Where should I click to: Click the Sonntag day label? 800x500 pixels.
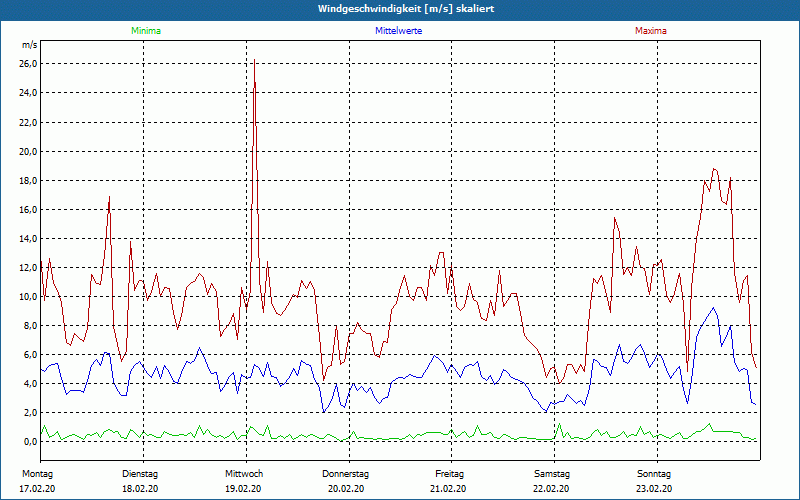654,474
